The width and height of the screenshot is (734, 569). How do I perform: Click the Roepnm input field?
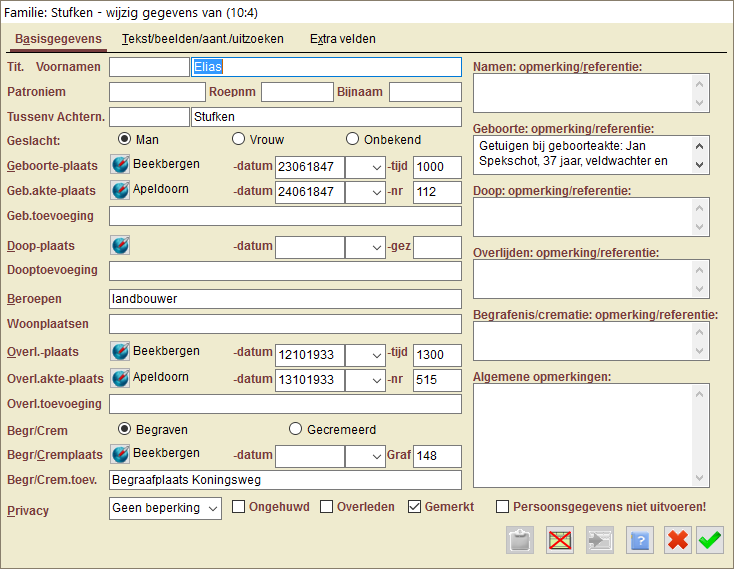click(297, 92)
